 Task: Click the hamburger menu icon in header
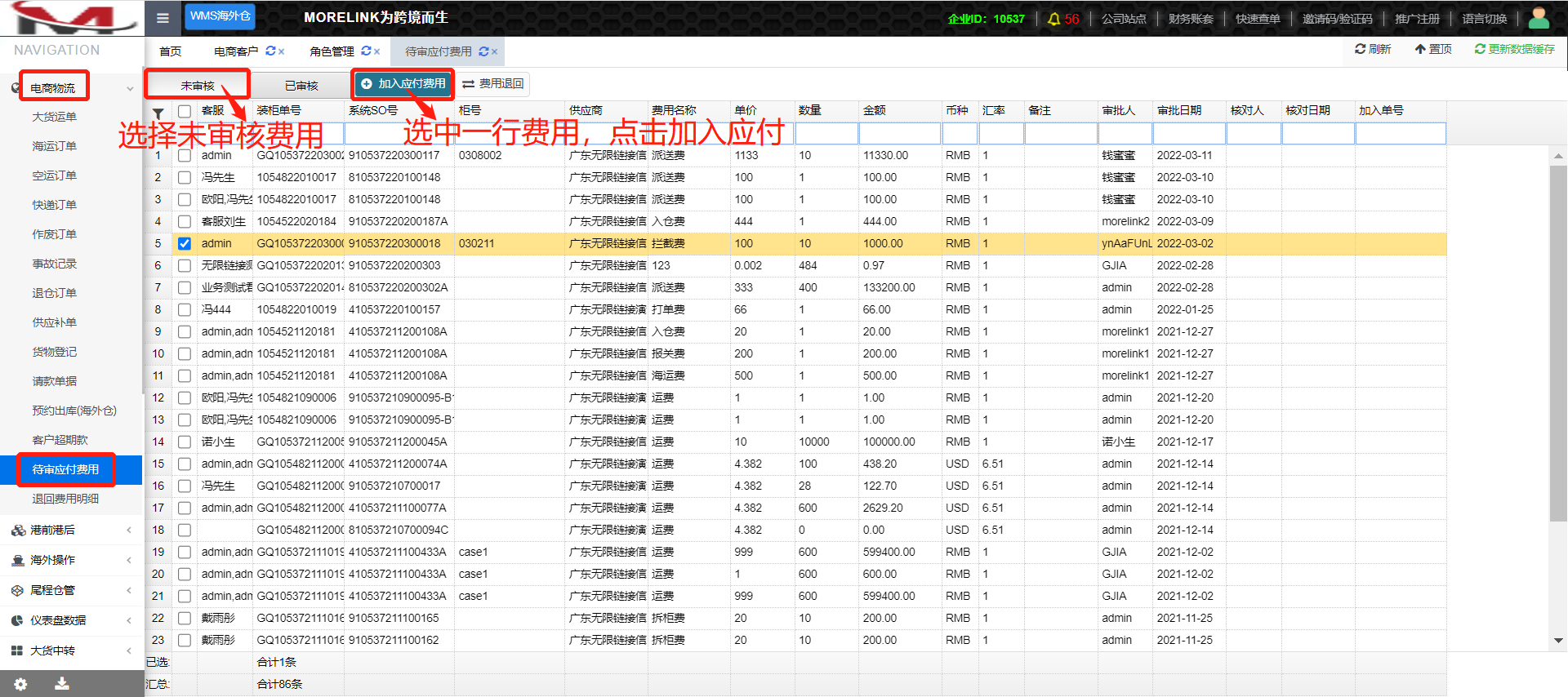(163, 18)
